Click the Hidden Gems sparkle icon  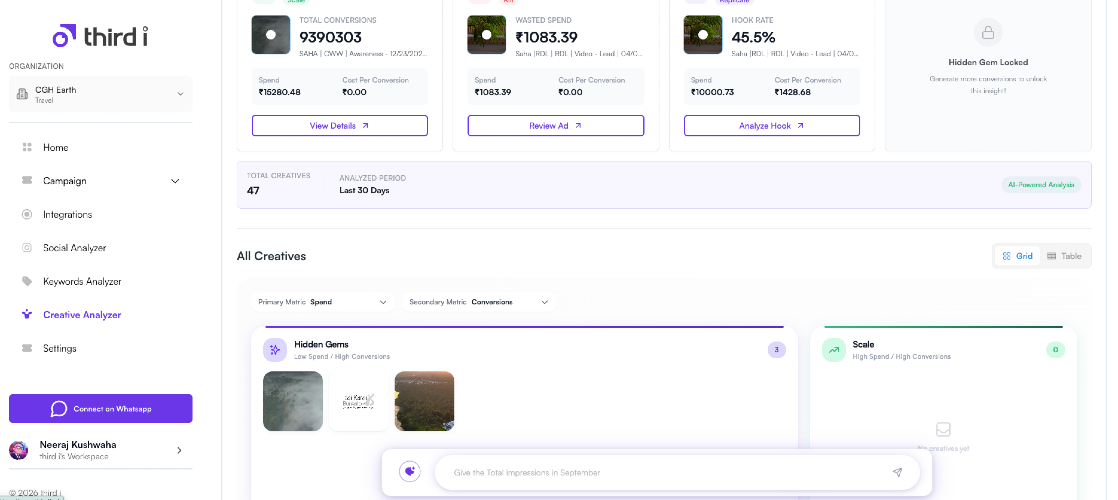[x=275, y=350]
